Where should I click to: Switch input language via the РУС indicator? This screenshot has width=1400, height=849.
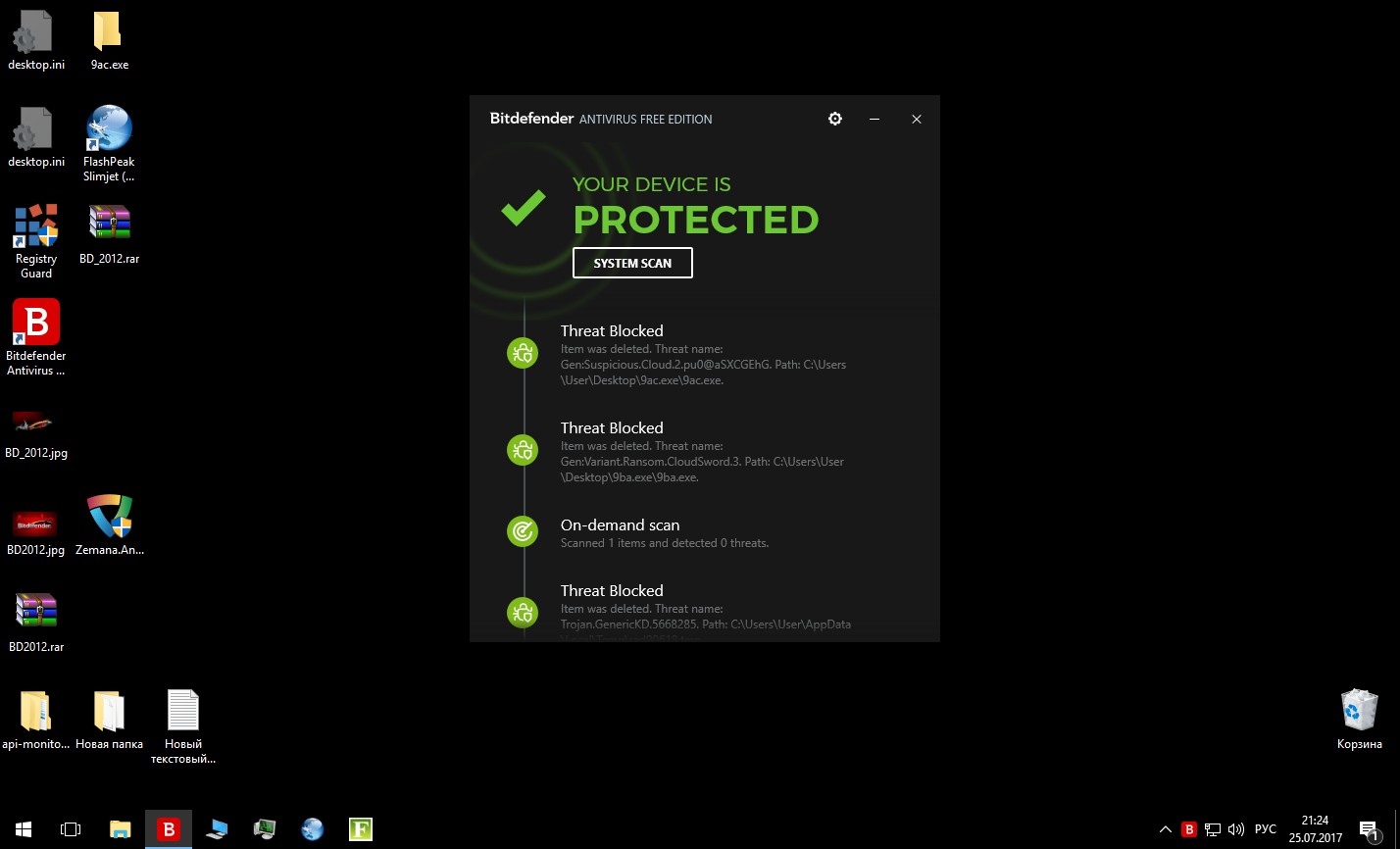click(1266, 829)
